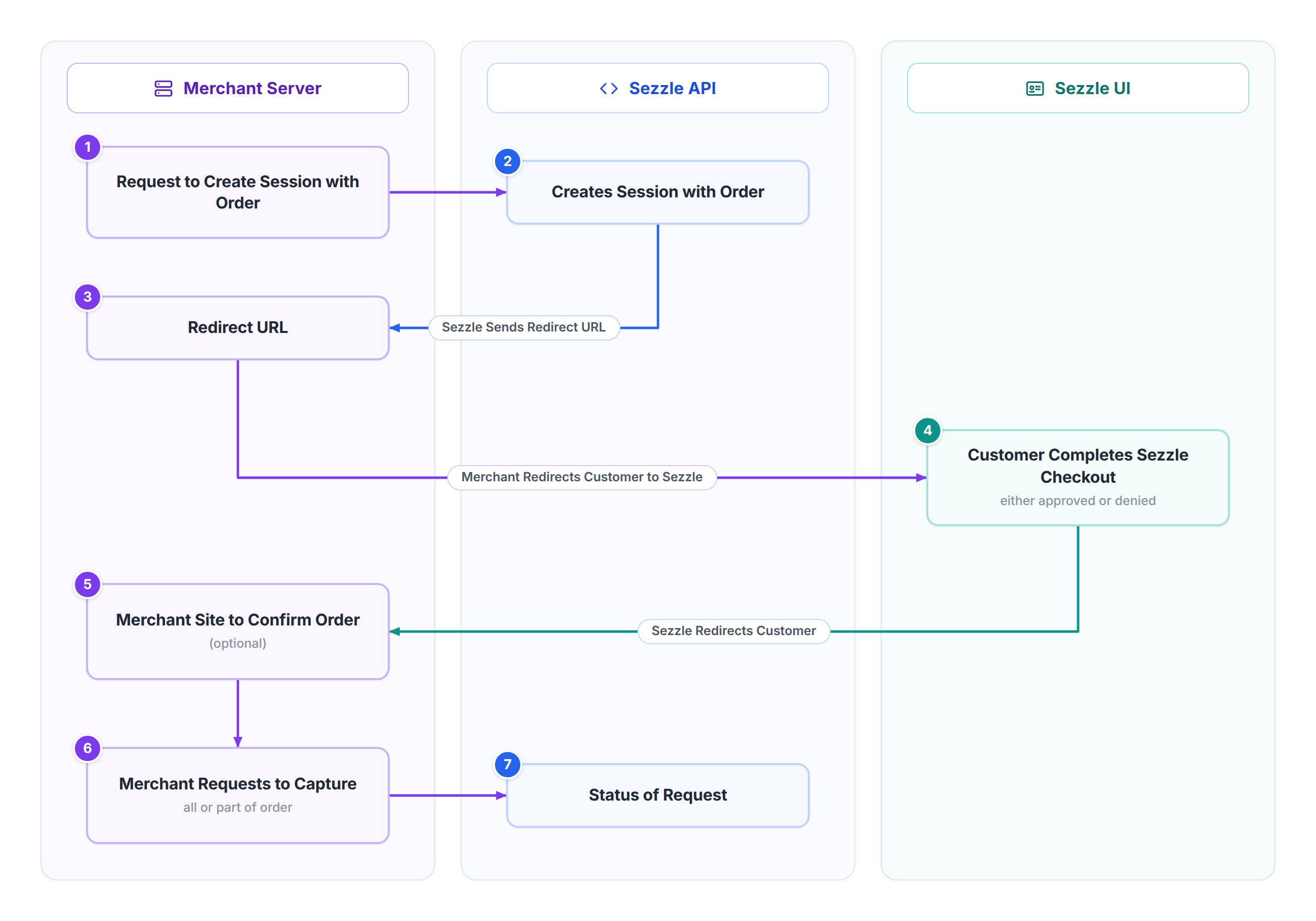Click the "all or part of order" note

[238, 807]
